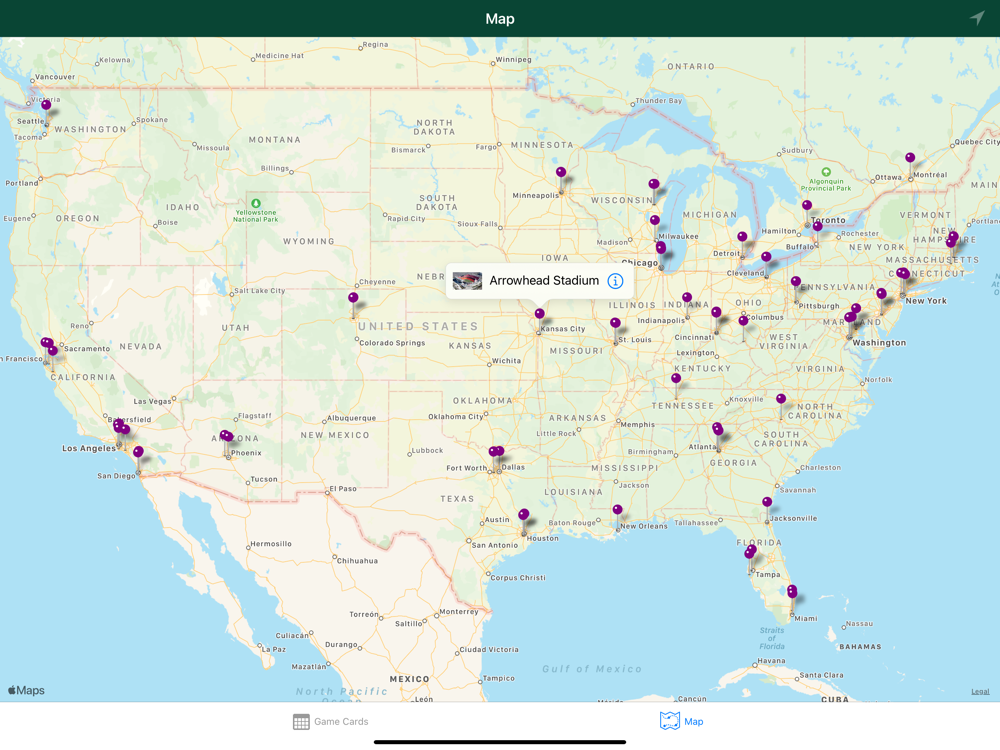Tap the Kansas City label
1000x750 pixels.
(562, 329)
